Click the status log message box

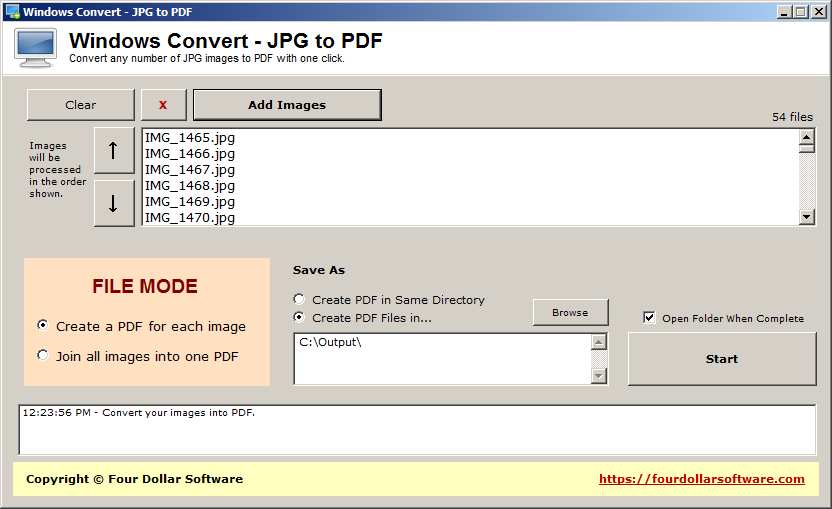417,430
